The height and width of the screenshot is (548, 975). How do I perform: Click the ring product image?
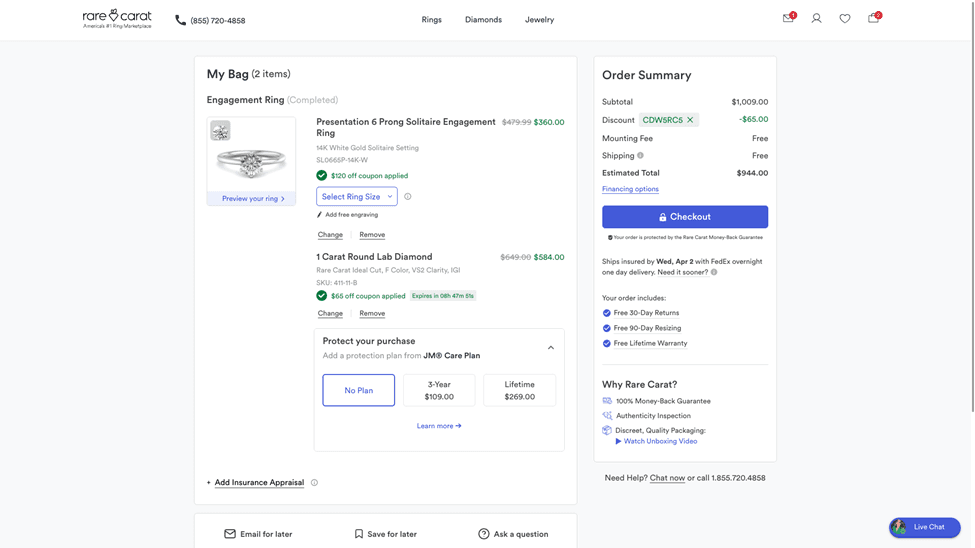[251, 163]
